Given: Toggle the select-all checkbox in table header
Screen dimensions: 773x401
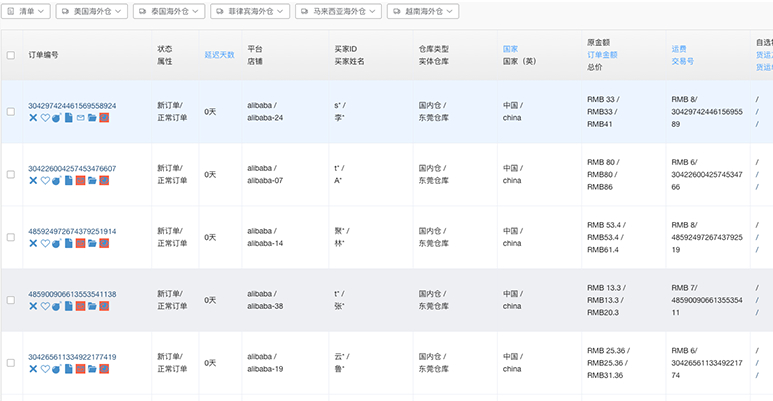Looking at the screenshot, I should pos(10,54).
